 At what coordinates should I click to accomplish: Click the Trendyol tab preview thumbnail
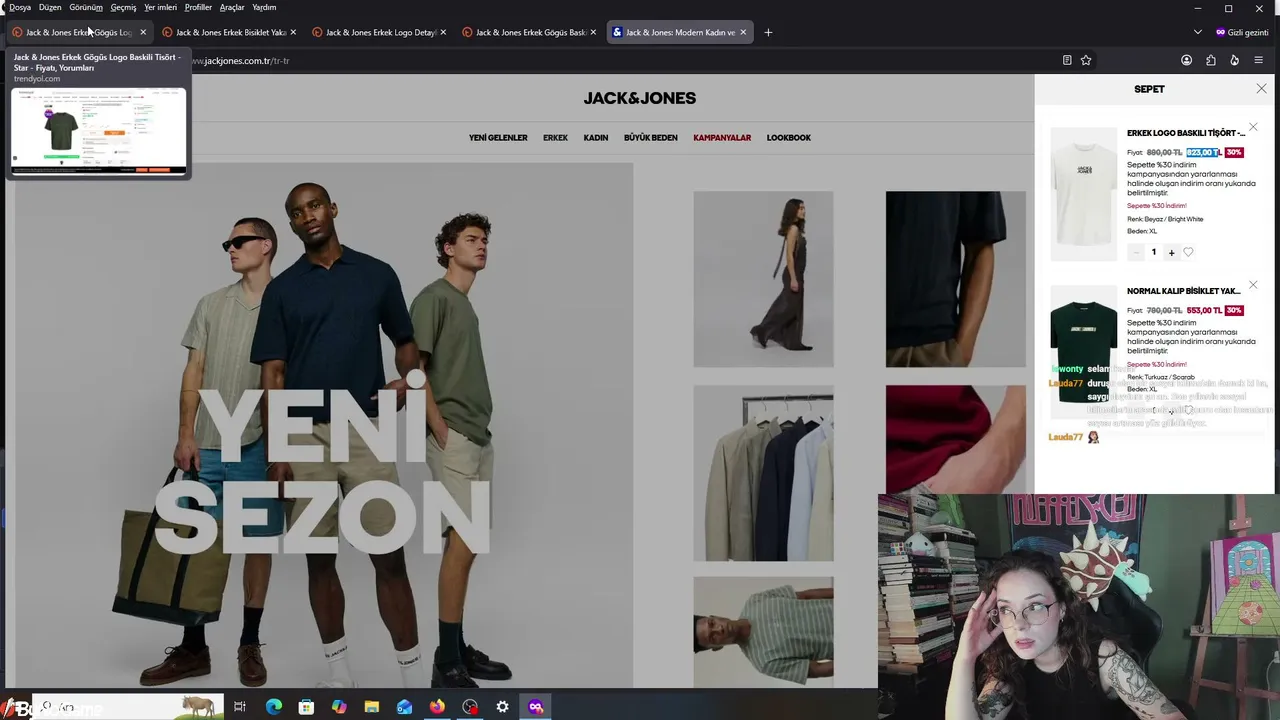click(x=99, y=130)
